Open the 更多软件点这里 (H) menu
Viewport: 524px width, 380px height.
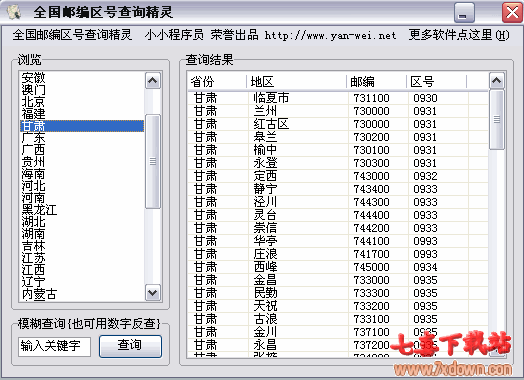point(459,35)
